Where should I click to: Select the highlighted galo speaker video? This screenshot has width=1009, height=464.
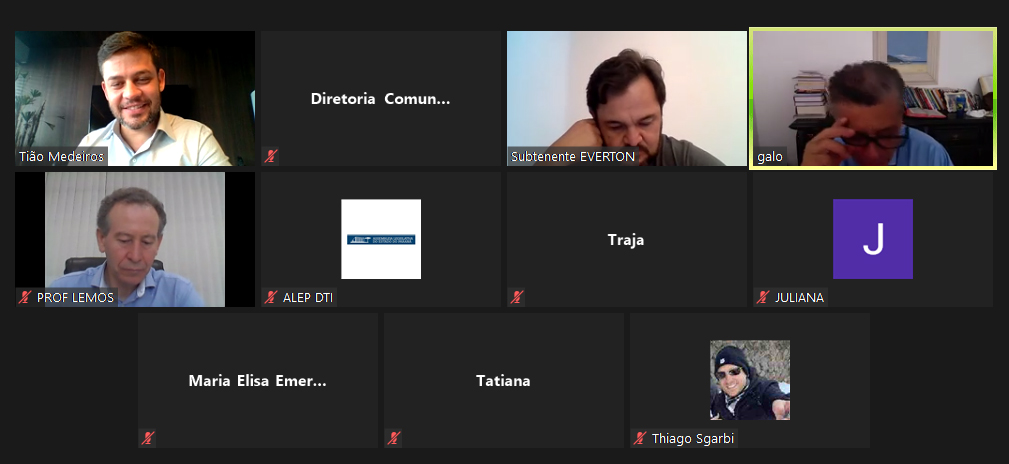(x=873, y=98)
